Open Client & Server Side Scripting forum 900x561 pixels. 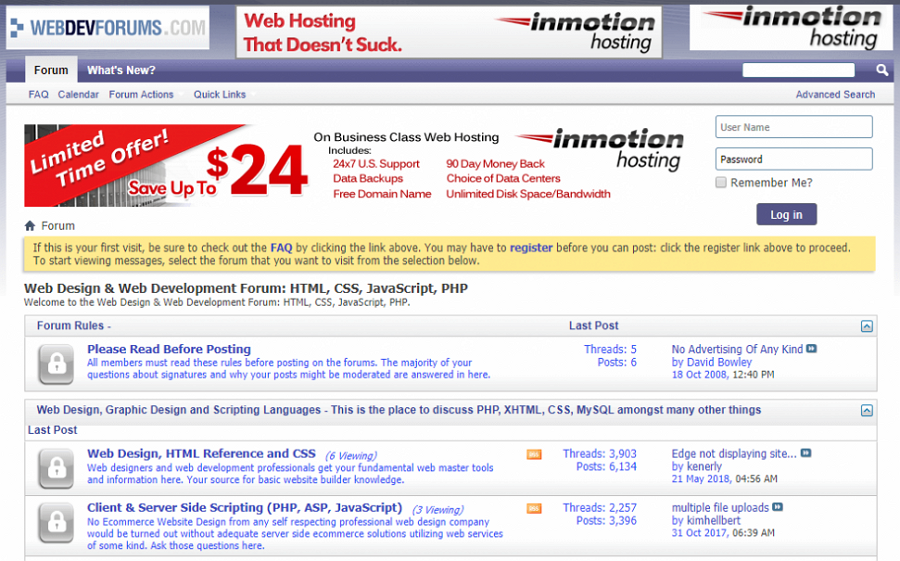pyautogui.click(x=245, y=508)
